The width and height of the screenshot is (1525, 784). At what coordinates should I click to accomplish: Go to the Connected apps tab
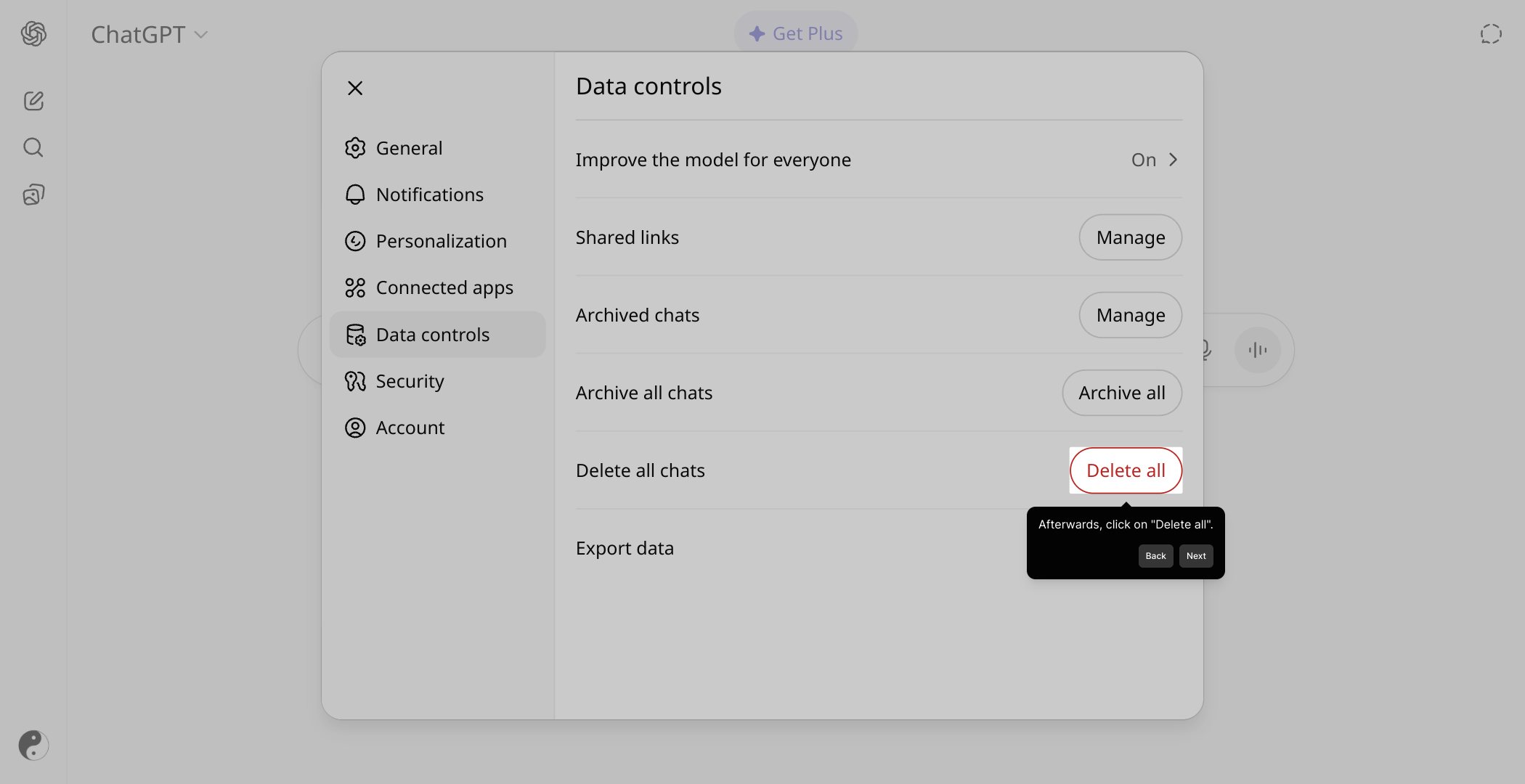click(x=437, y=287)
